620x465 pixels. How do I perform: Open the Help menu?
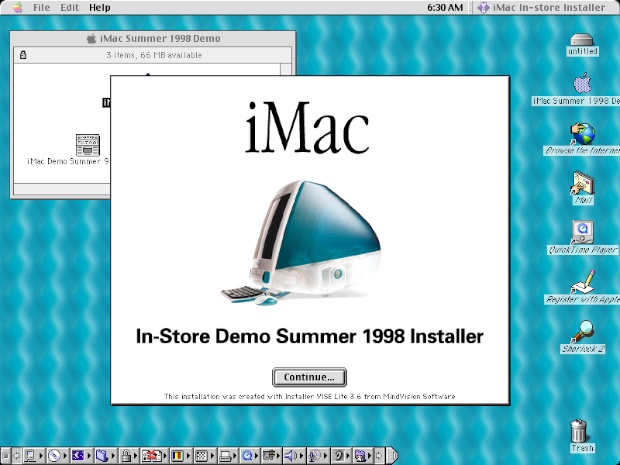click(99, 7)
